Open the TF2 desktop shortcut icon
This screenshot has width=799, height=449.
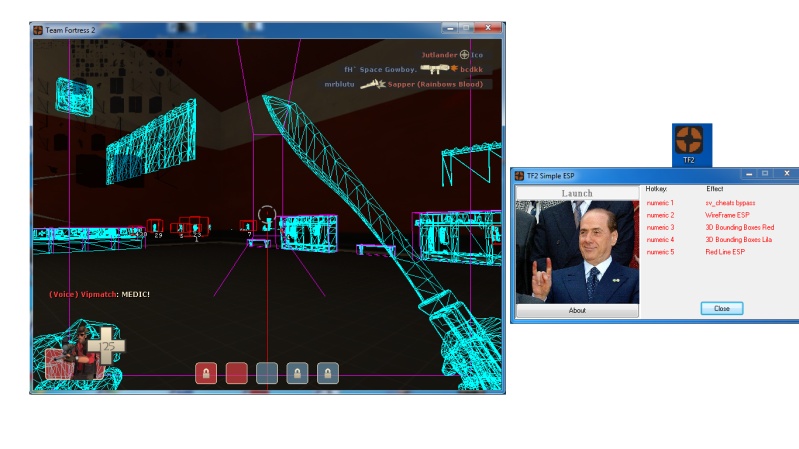(x=687, y=144)
